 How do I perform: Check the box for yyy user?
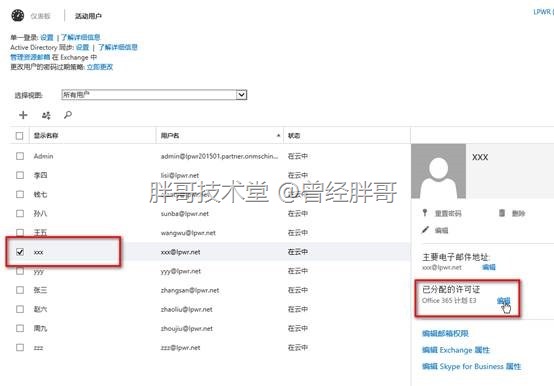20,271
